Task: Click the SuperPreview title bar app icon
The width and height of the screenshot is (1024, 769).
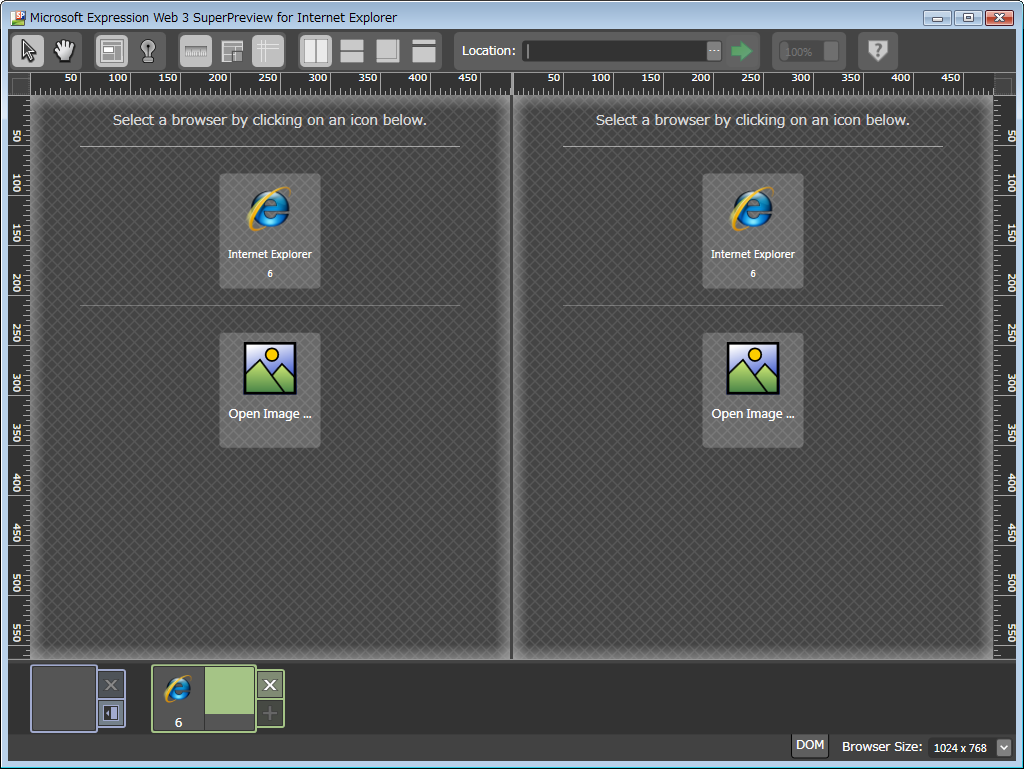Action: [18, 18]
